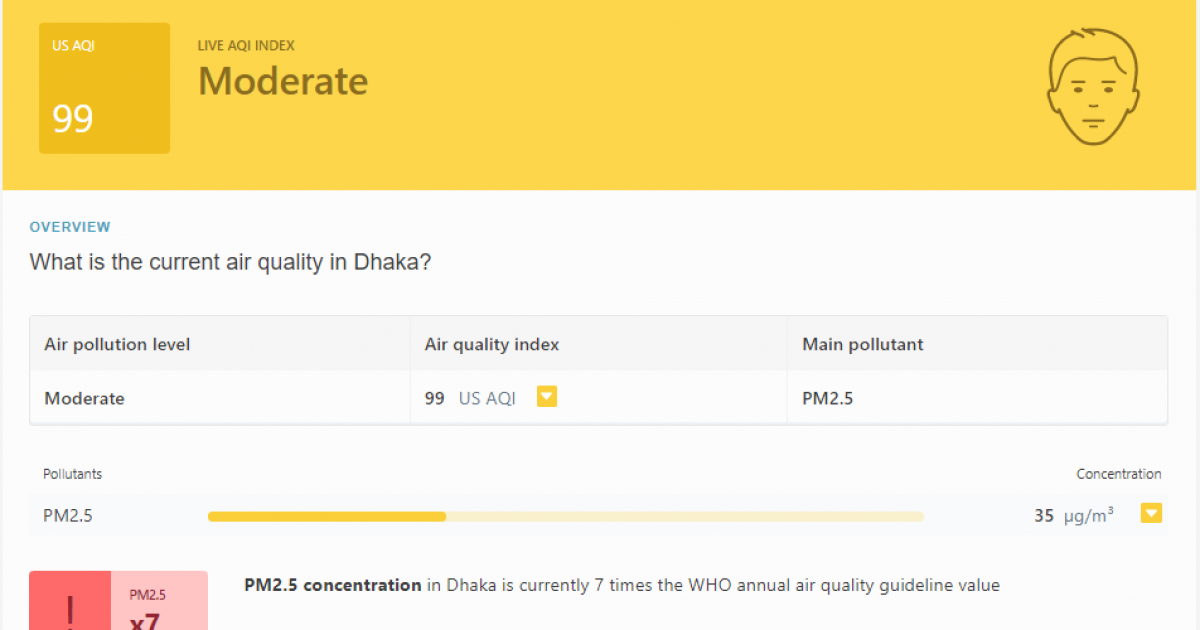Screen dimensions: 1200x630
Task: Click the face illustration in the yellow banner
Action: 1093,87
